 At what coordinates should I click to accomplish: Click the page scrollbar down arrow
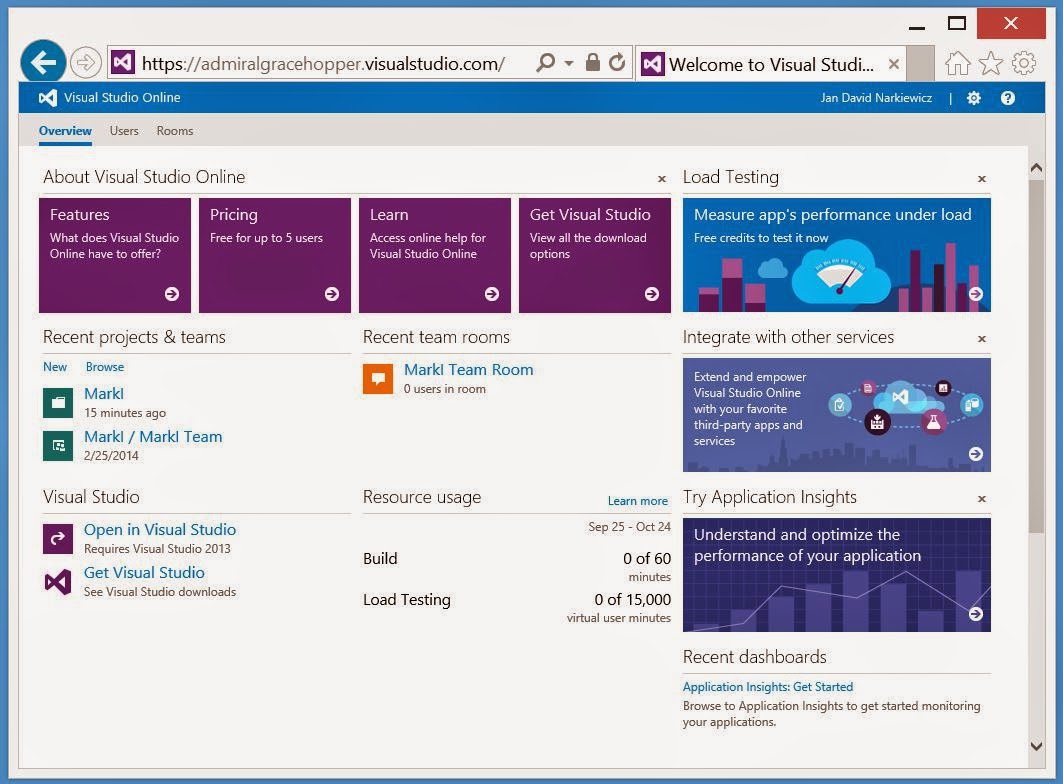point(1036,746)
